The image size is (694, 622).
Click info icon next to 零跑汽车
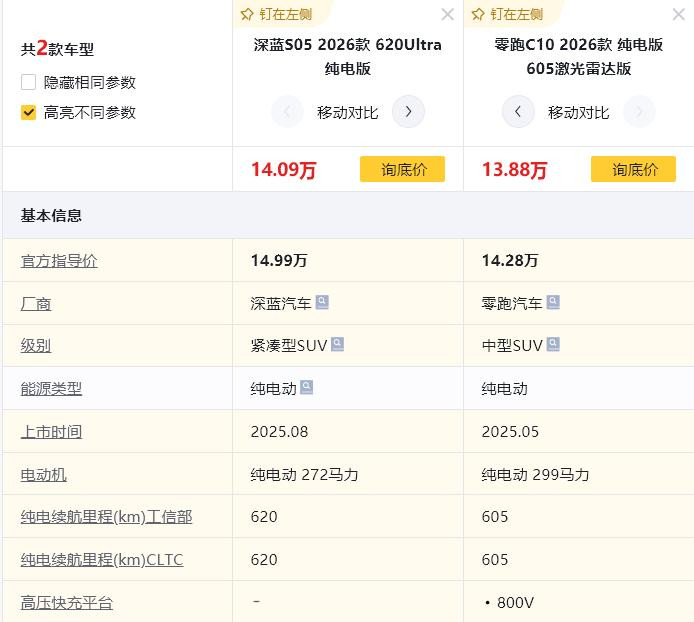[553, 302]
